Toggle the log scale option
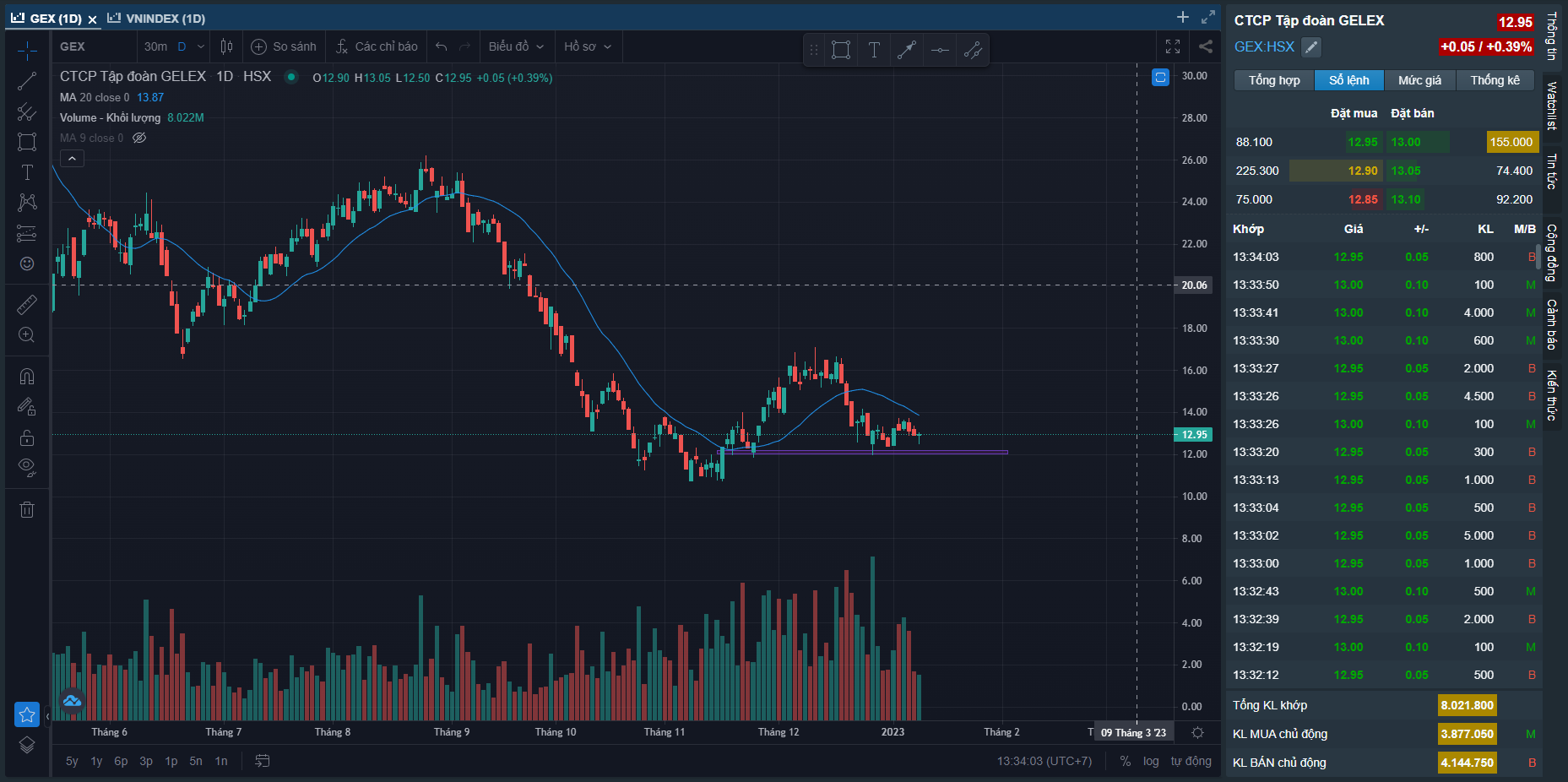The image size is (1568, 782). pyautogui.click(x=1151, y=761)
